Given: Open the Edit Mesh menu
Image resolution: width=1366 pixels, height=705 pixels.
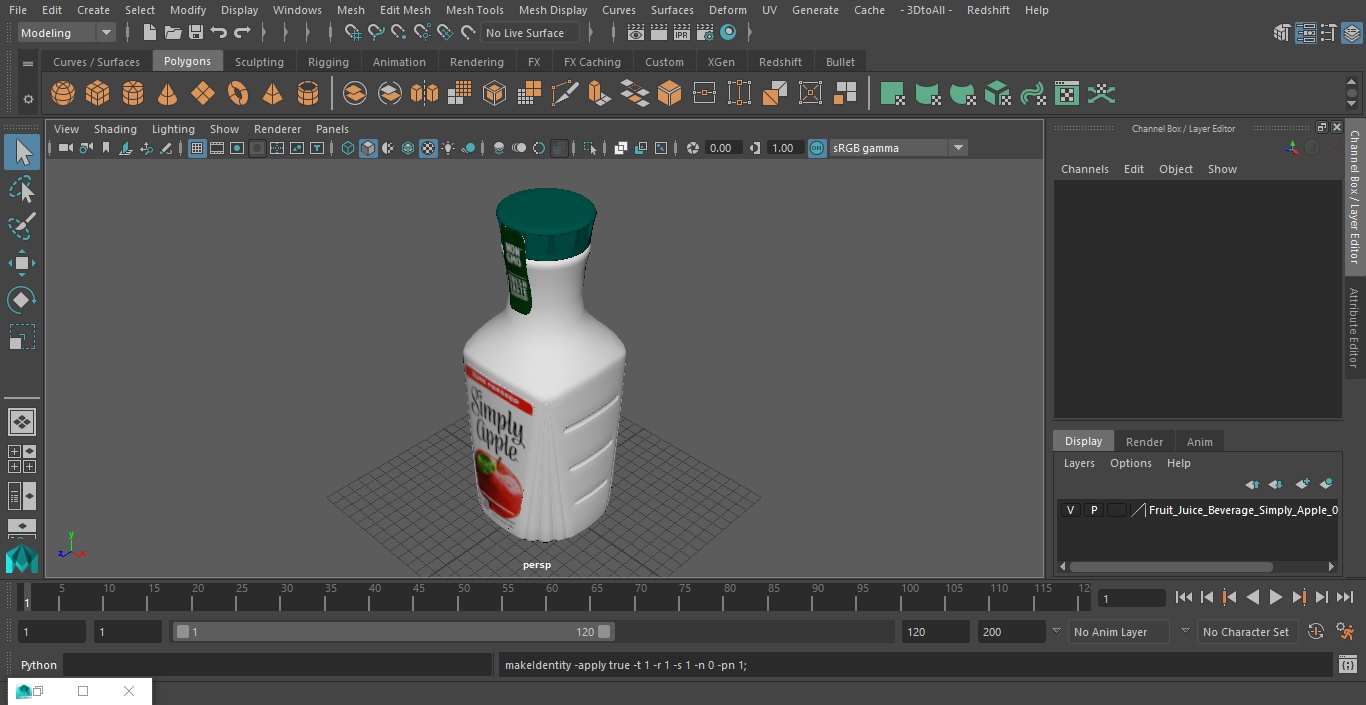Looking at the screenshot, I should [405, 10].
